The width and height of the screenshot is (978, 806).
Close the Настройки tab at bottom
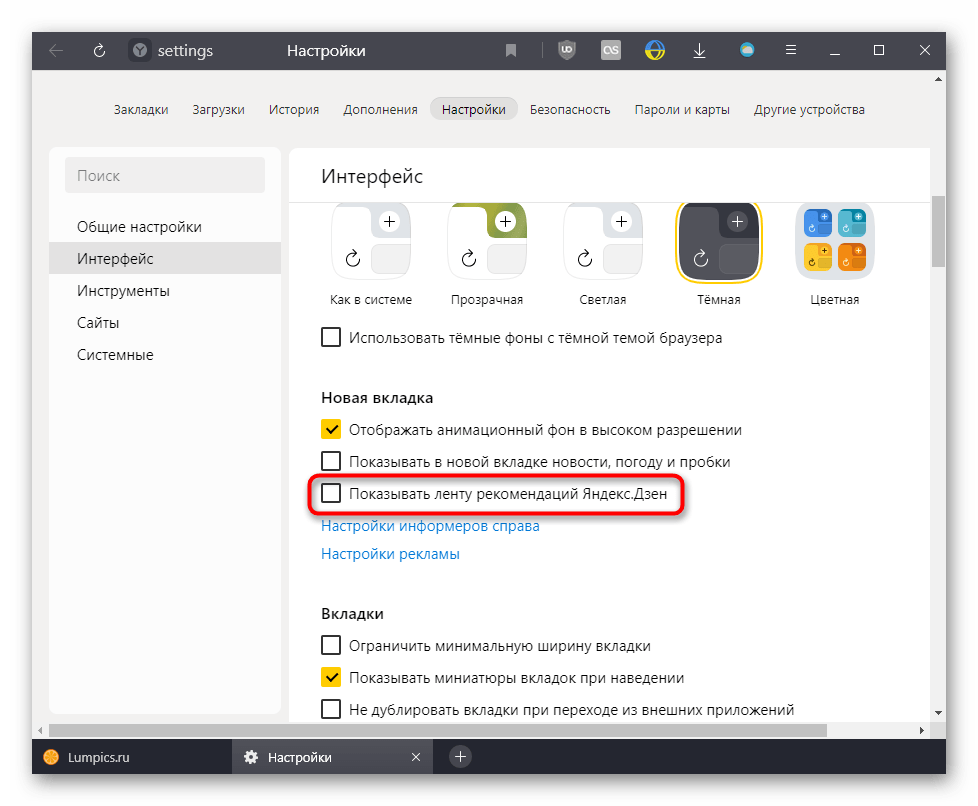click(x=416, y=757)
